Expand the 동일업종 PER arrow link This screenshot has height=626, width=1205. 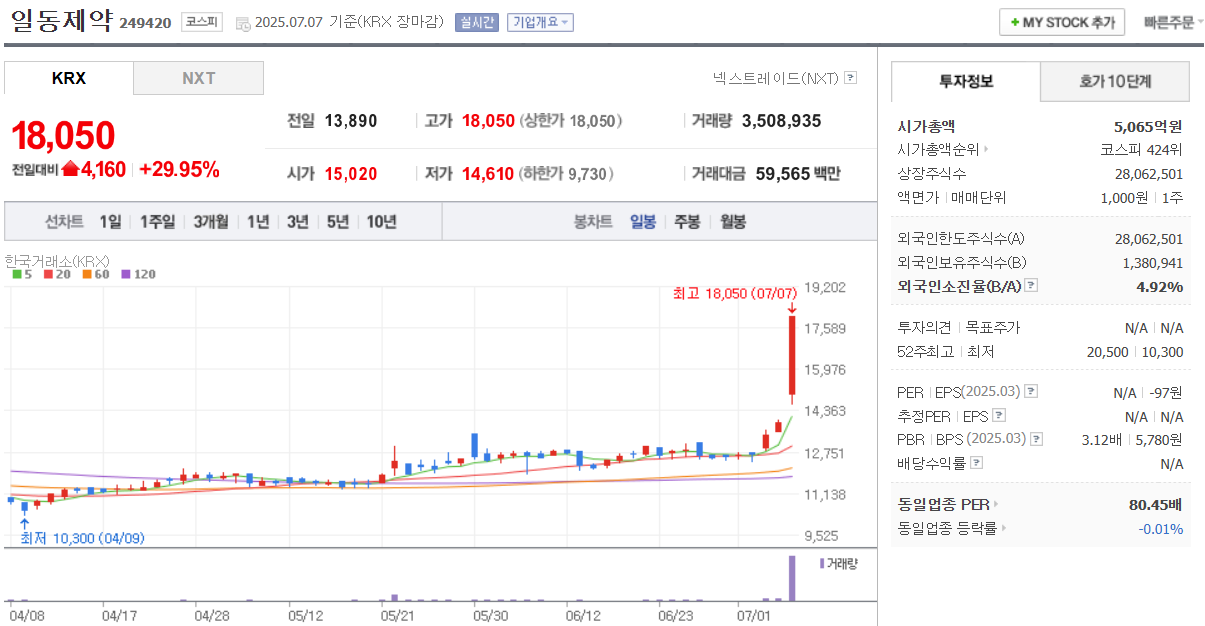[x=995, y=504]
